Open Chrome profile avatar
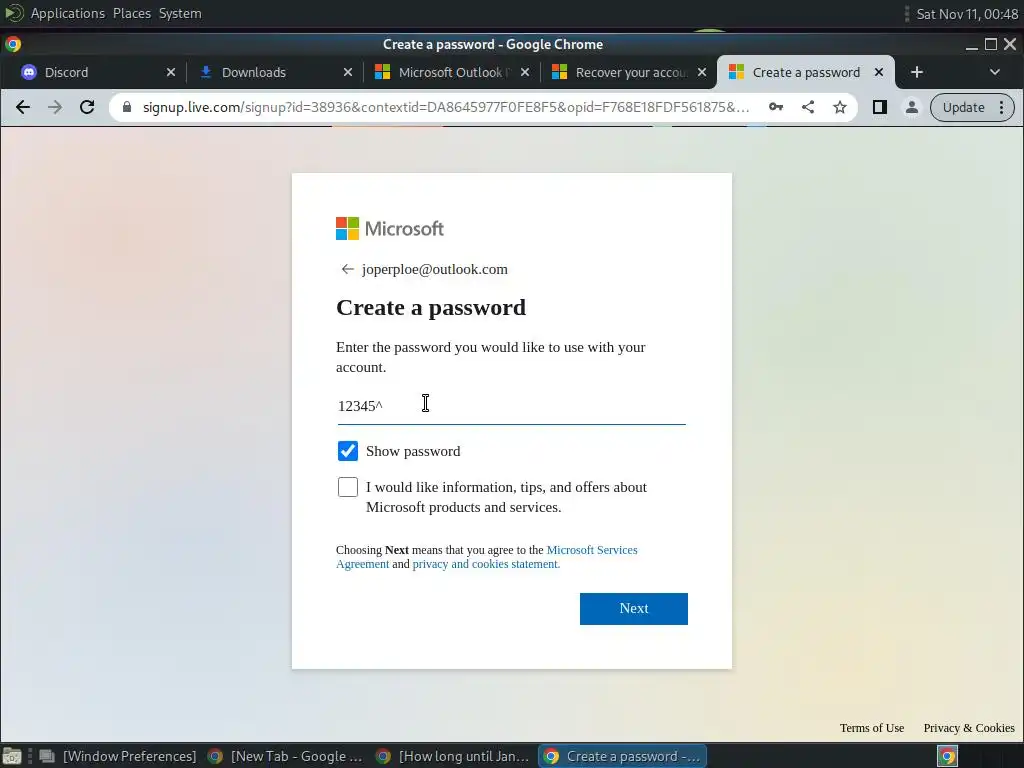Viewport: 1024px width, 768px height. coord(912,107)
